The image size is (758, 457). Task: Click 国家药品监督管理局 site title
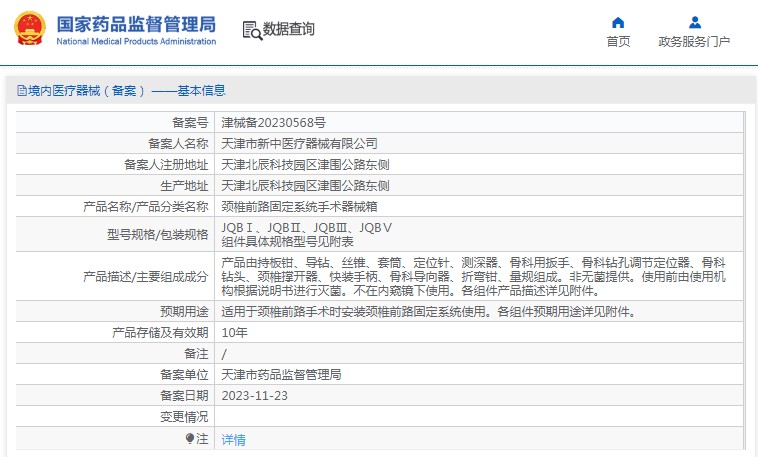tap(136, 24)
